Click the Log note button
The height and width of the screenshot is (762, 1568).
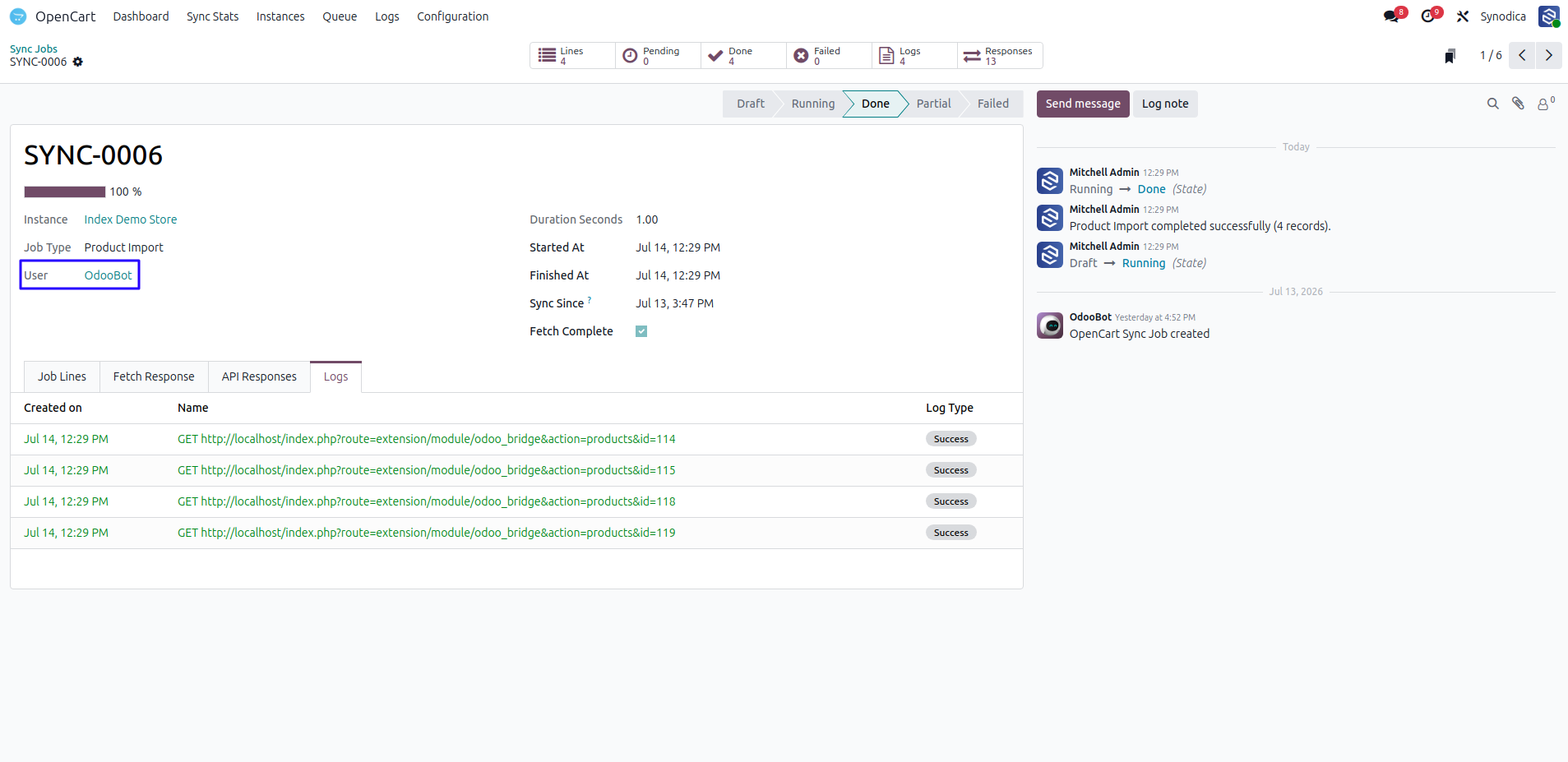[1165, 104]
